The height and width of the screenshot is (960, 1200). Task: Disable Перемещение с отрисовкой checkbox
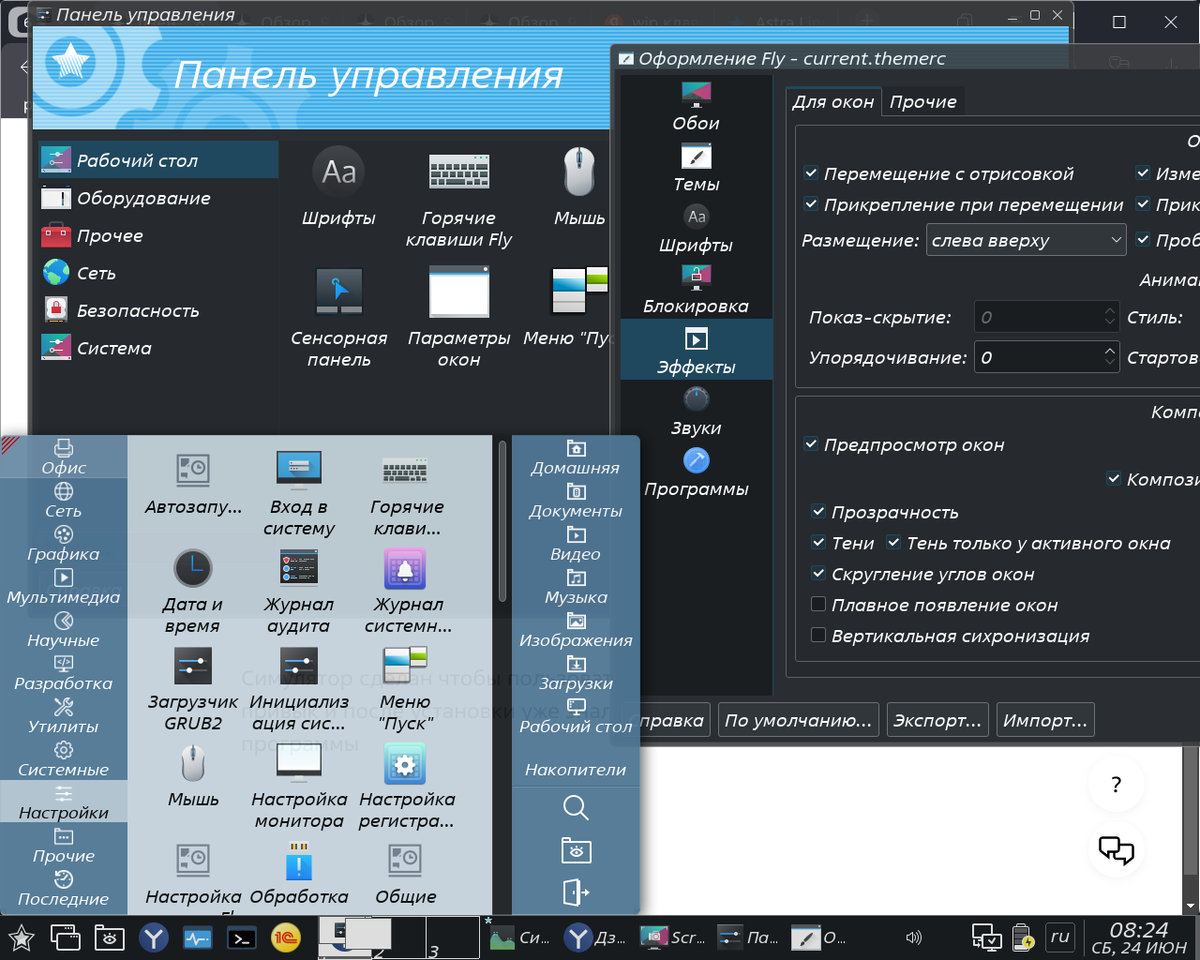tap(811, 174)
